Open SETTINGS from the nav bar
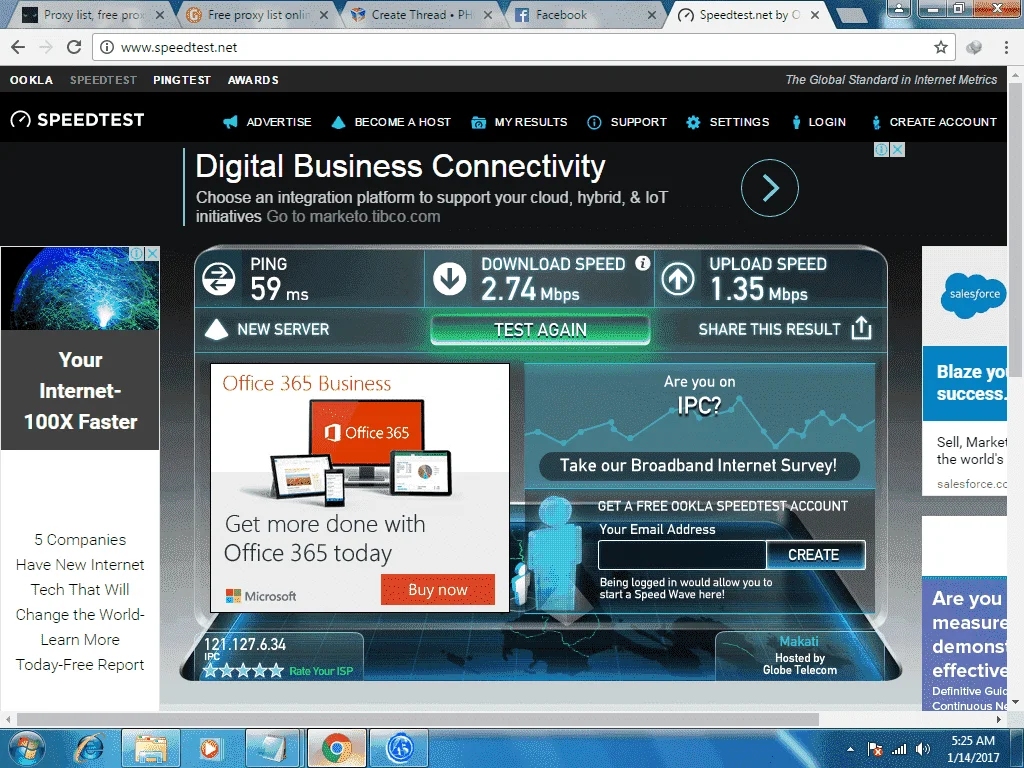The width and height of the screenshot is (1024, 768). click(x=728, y=122)
